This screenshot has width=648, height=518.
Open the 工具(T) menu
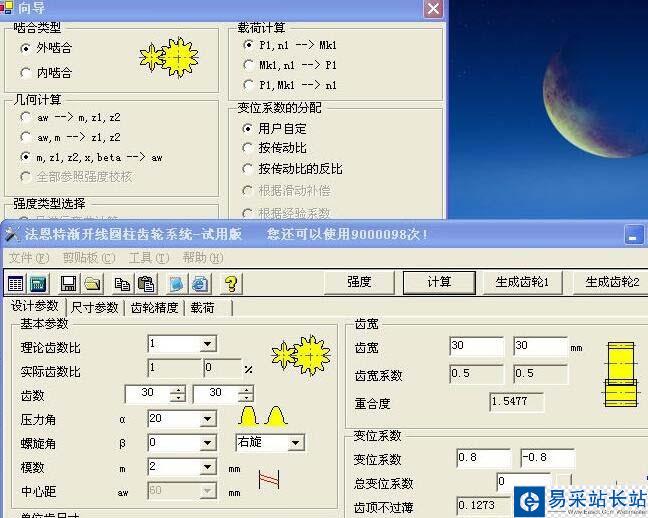click(149, 258)
